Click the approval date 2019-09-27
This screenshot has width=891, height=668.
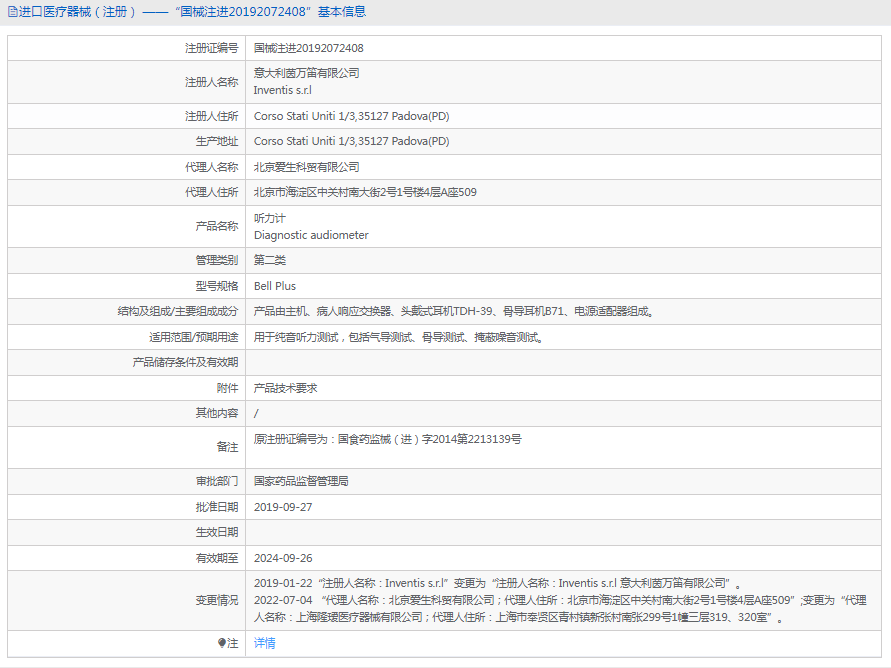(x=283, y=507)
